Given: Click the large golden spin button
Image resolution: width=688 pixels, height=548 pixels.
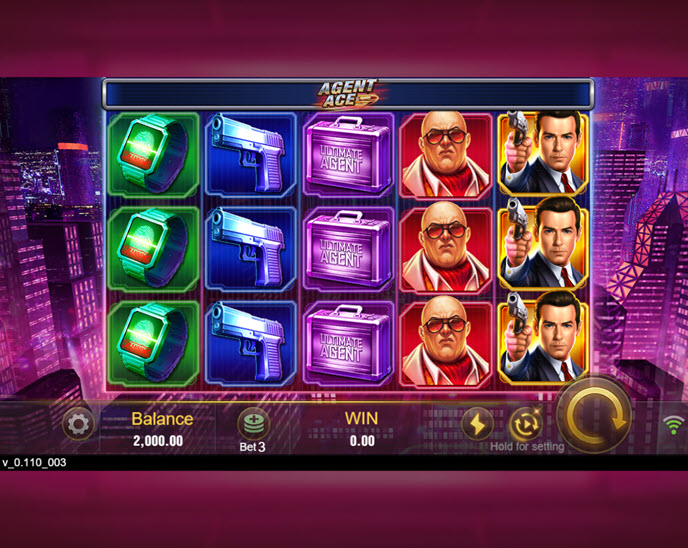Looking at the screenshot, I should coord(595,415).
